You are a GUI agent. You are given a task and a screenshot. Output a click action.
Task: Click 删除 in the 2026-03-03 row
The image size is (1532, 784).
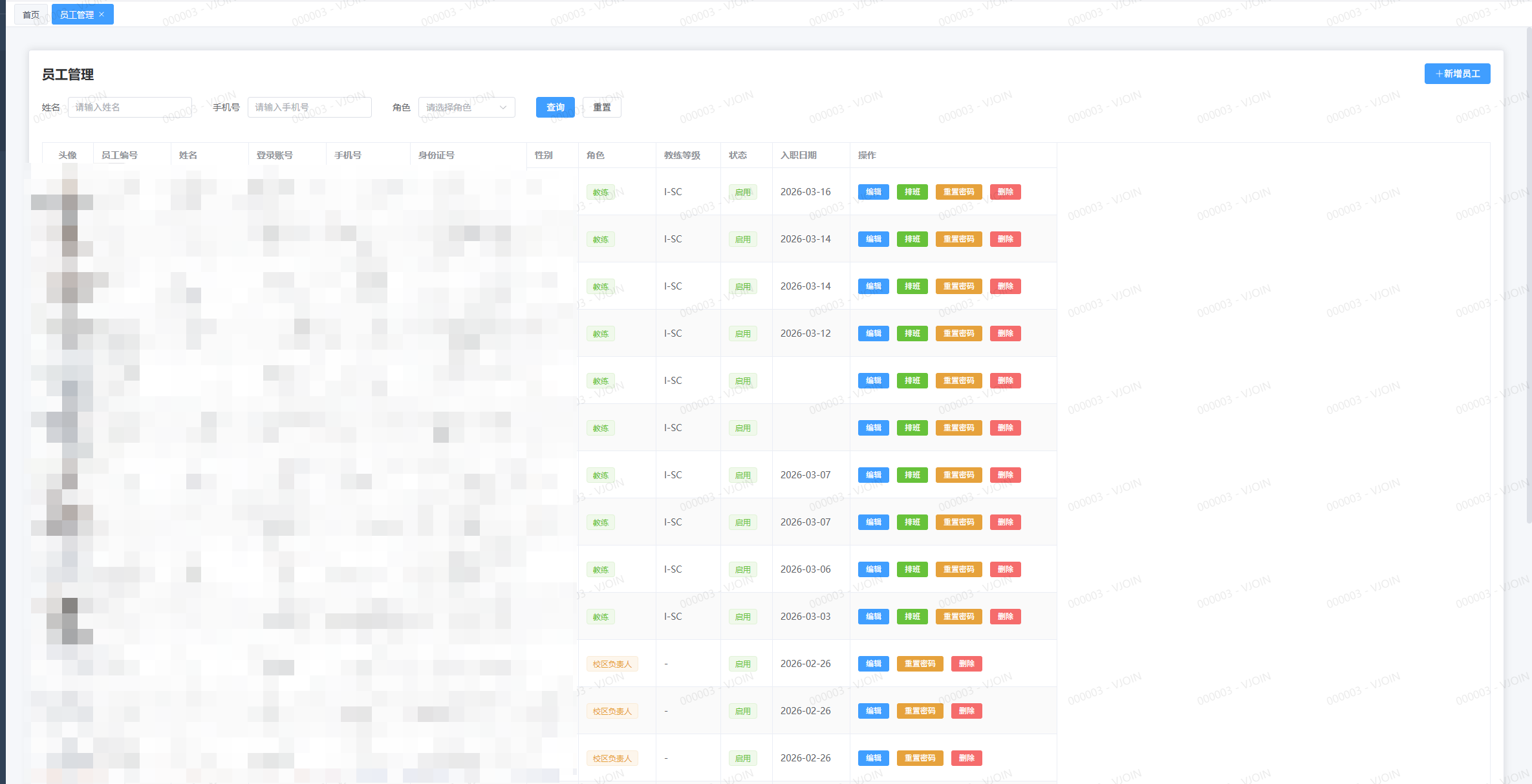tap(1006, 617)
